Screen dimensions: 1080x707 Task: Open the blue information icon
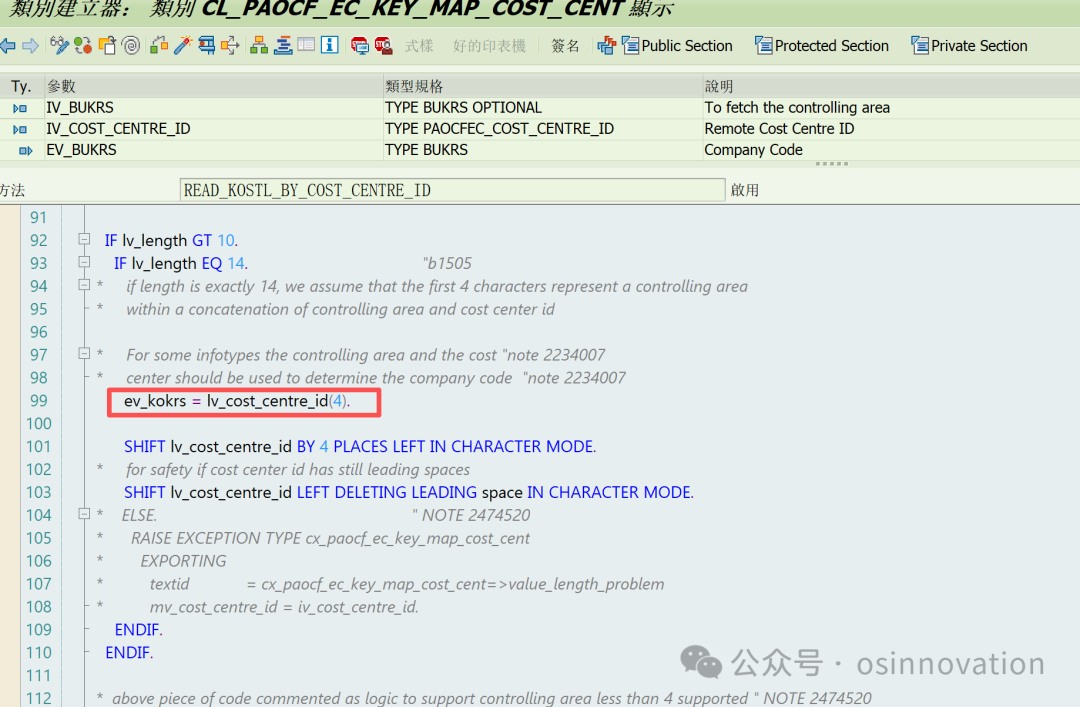(x=329, y=45)
